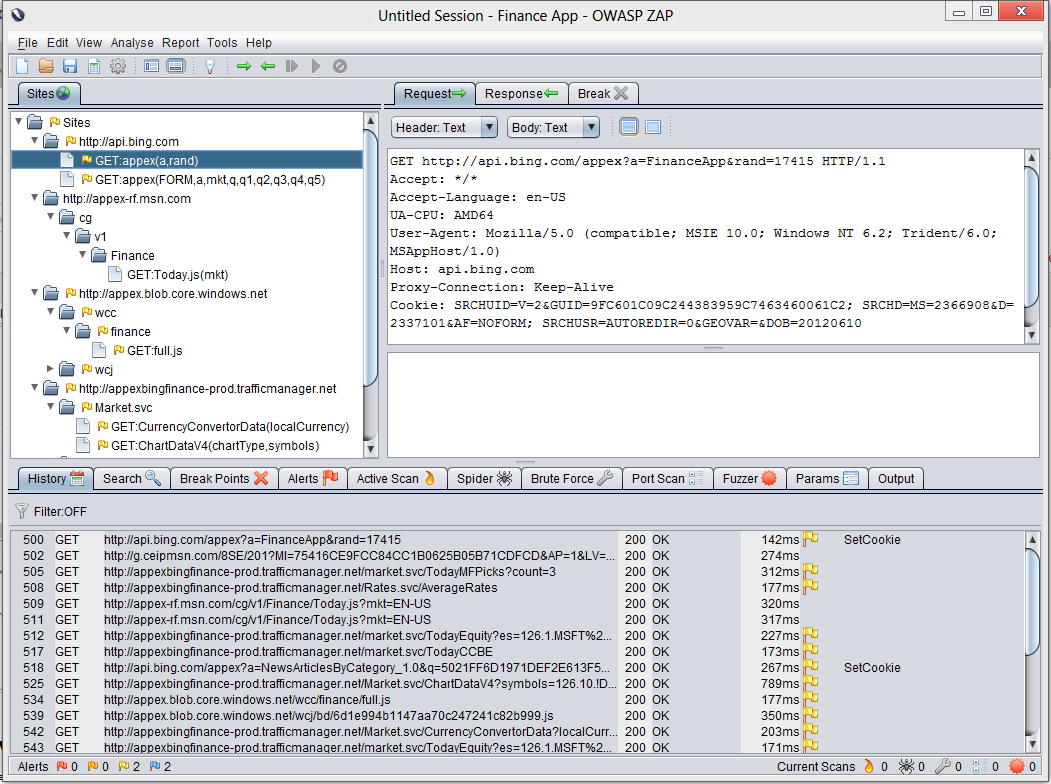Click the step icon in the toolbar
This screenshot has height=784, width=1051.
click(292, 66)
